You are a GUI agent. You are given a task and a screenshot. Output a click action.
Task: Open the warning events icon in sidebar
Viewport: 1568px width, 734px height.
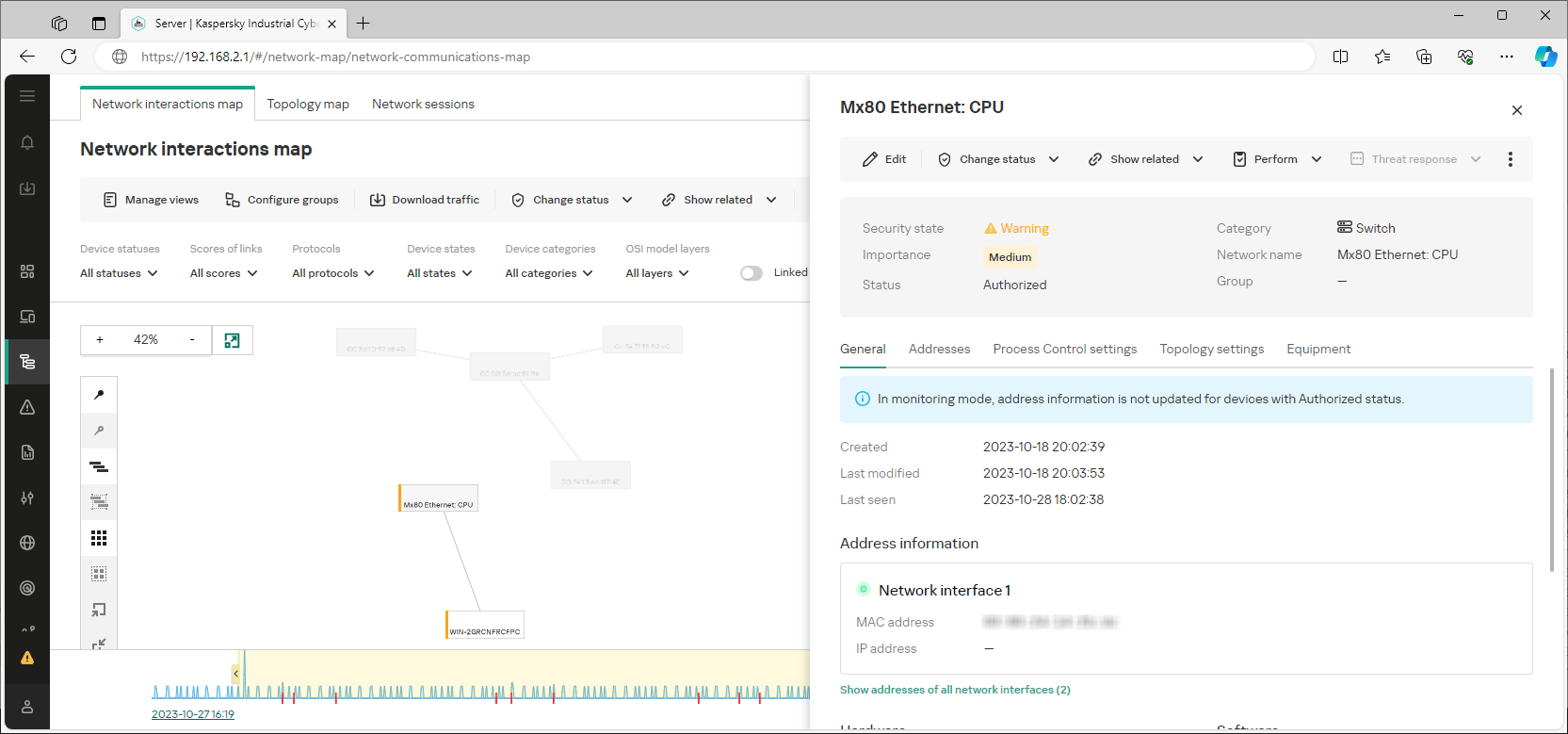tap(27, 407)
